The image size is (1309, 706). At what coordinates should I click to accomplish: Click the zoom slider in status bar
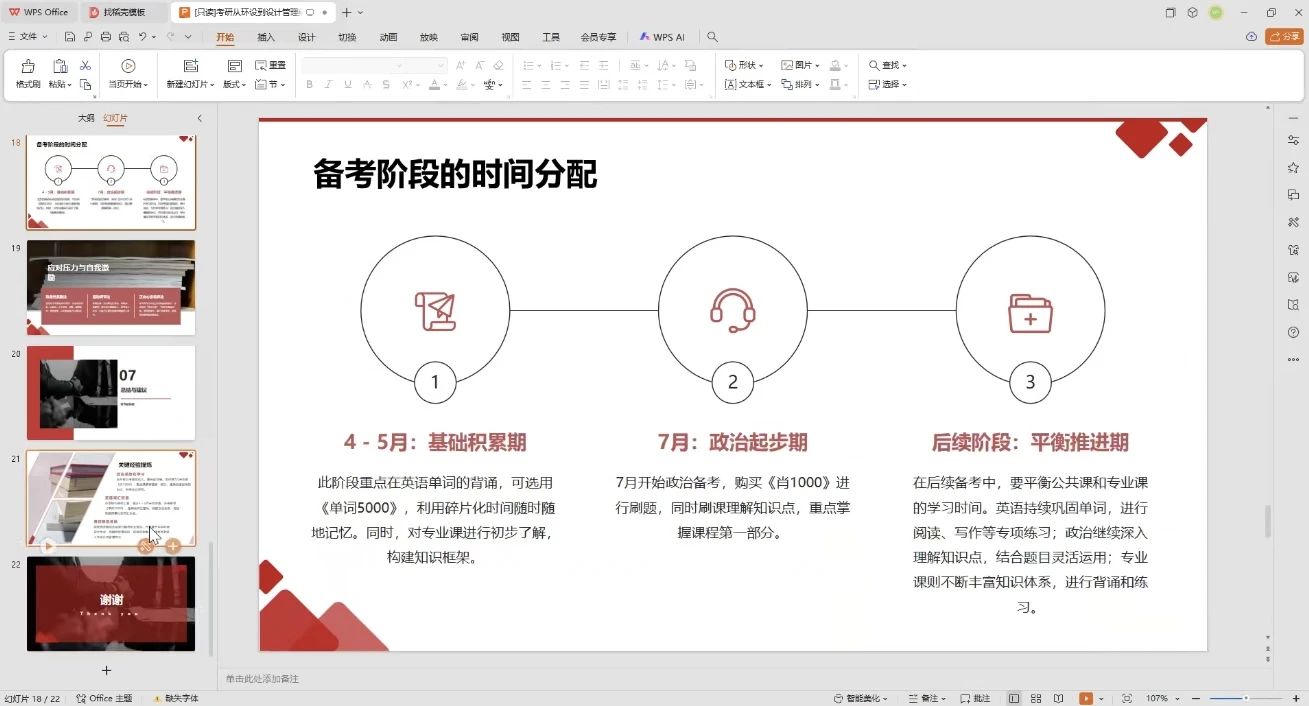[x=1245, y=698]
